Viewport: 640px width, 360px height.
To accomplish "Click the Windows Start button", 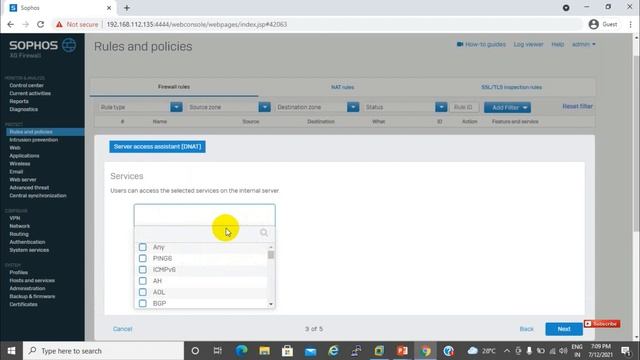I will [x=11, y=351].
